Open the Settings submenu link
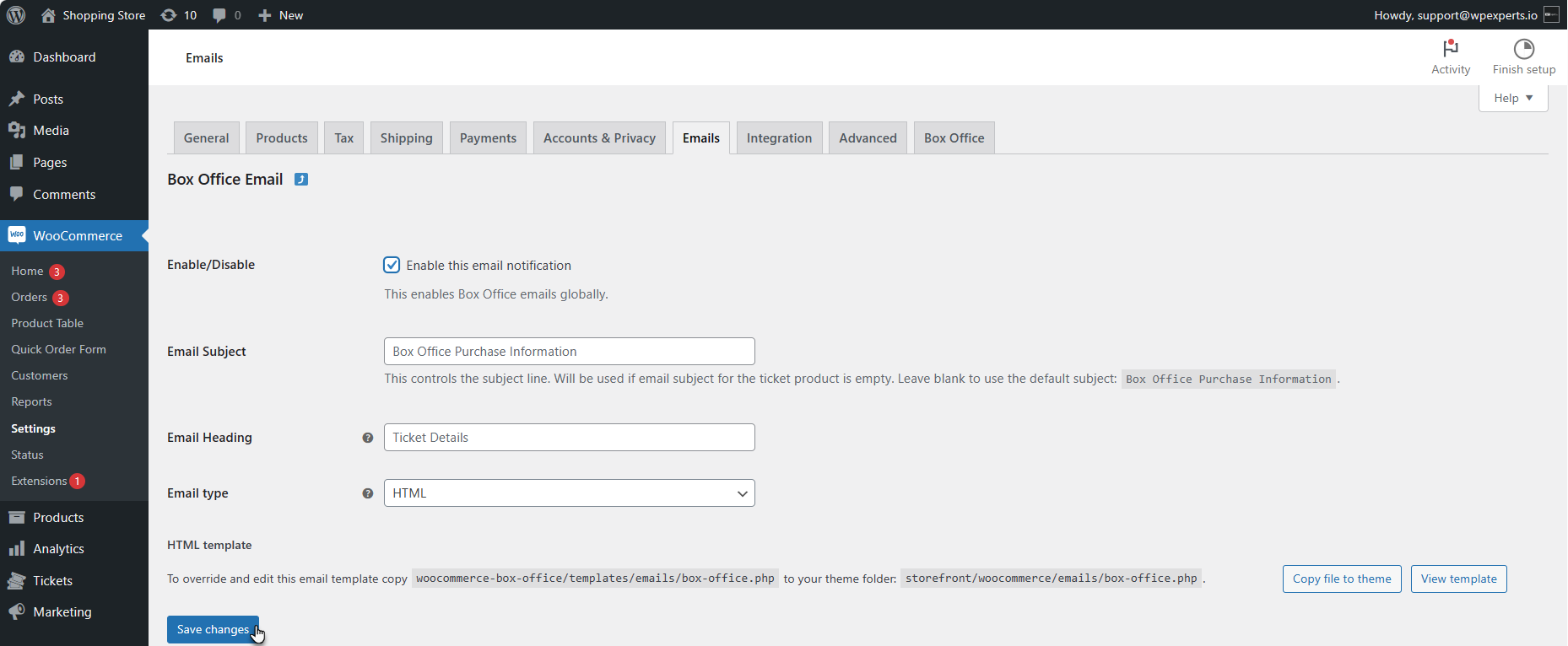1568x646 pixels. coord(34,428)
